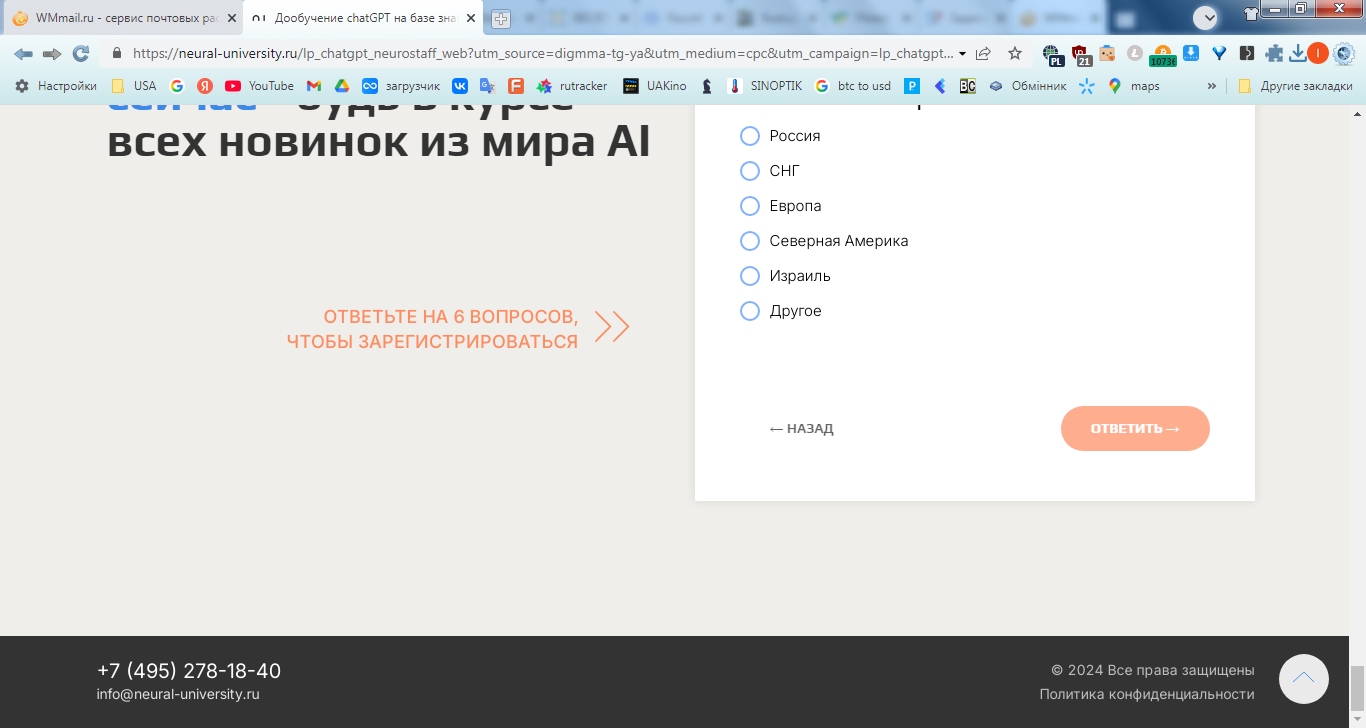Show browser downloads

[1298, 53]
